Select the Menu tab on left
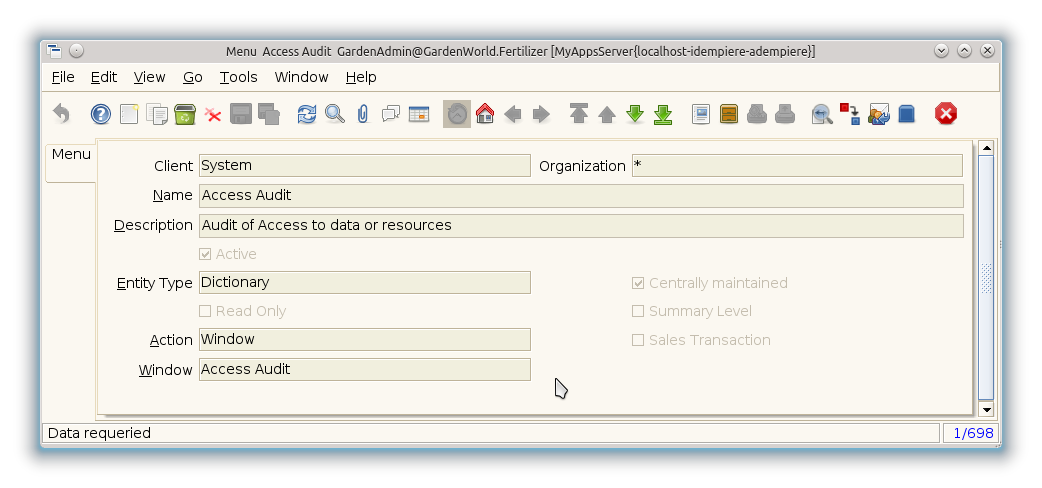This screenshot has width=1042, height=488. [71, 154]
